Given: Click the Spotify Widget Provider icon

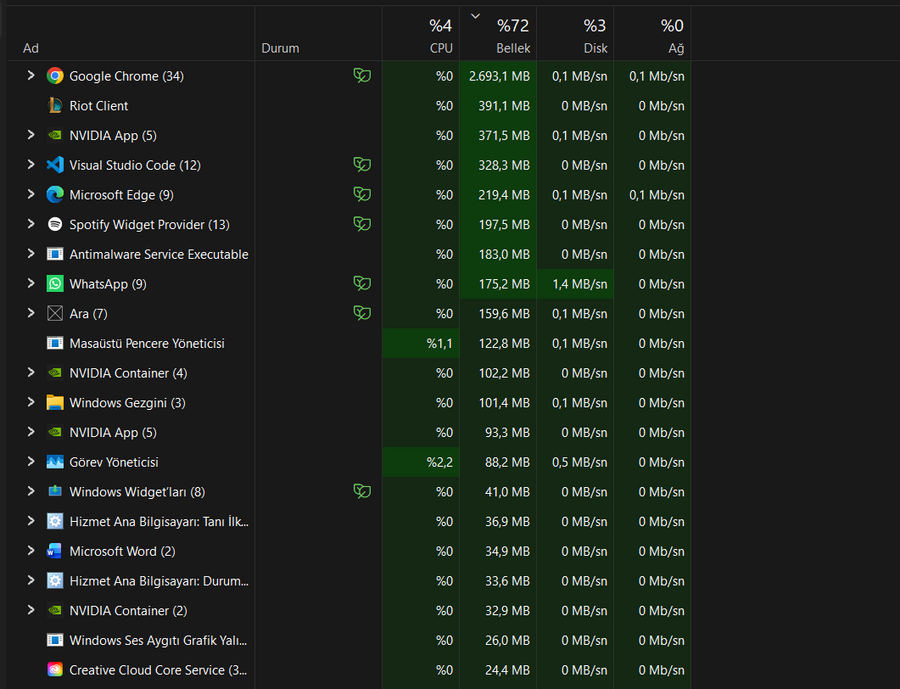Looking at the screenshot, I should 55,224.
